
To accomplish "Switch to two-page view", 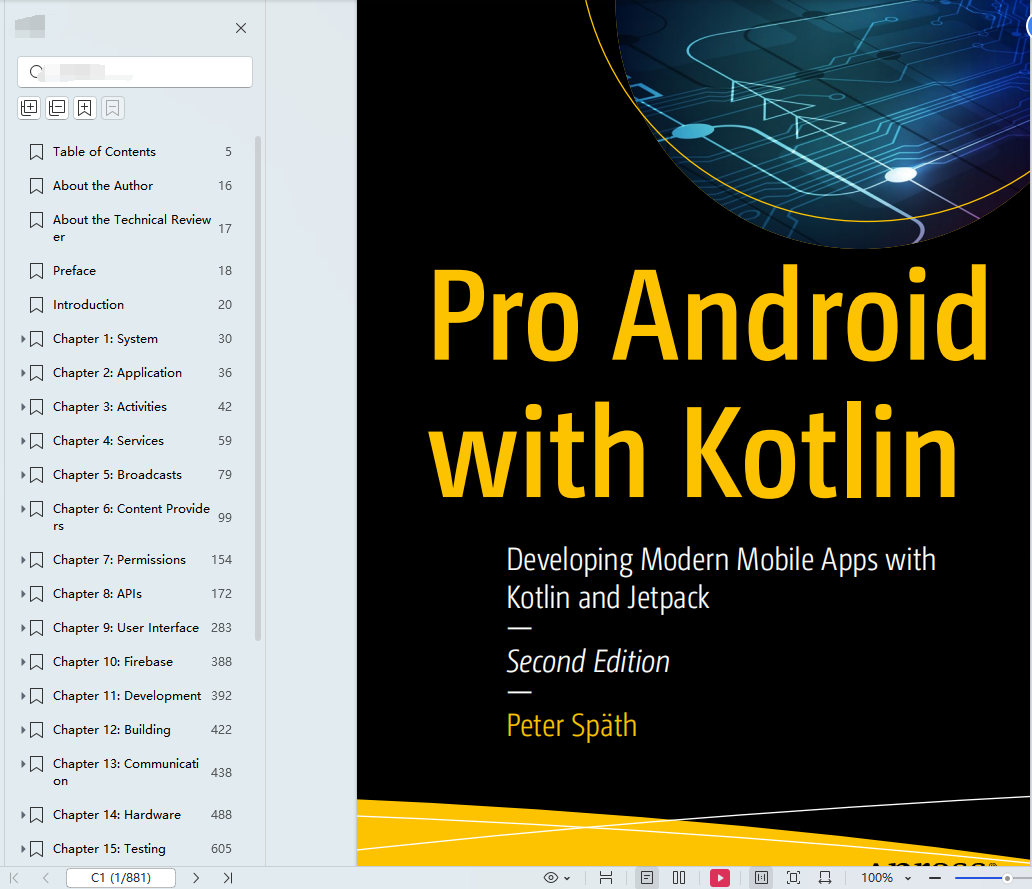I will (x=679, y=878).
